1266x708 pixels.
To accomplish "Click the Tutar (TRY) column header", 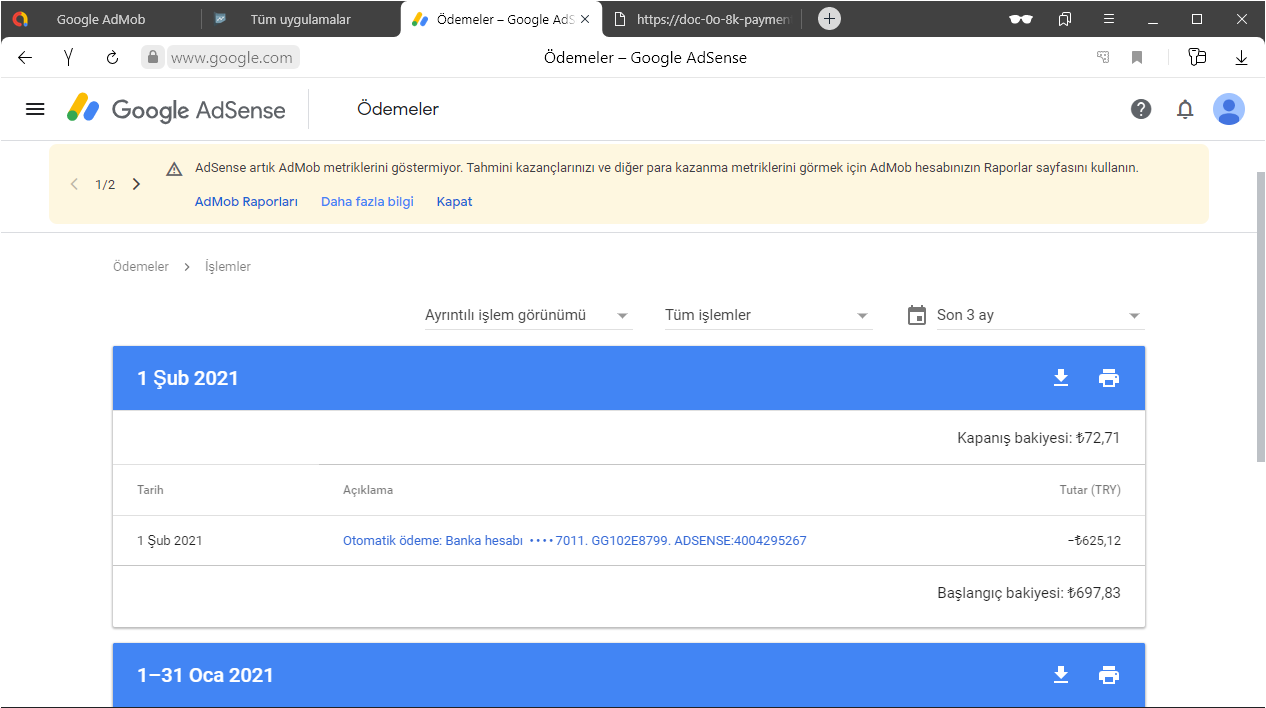I will click(x=1090, y=490).
